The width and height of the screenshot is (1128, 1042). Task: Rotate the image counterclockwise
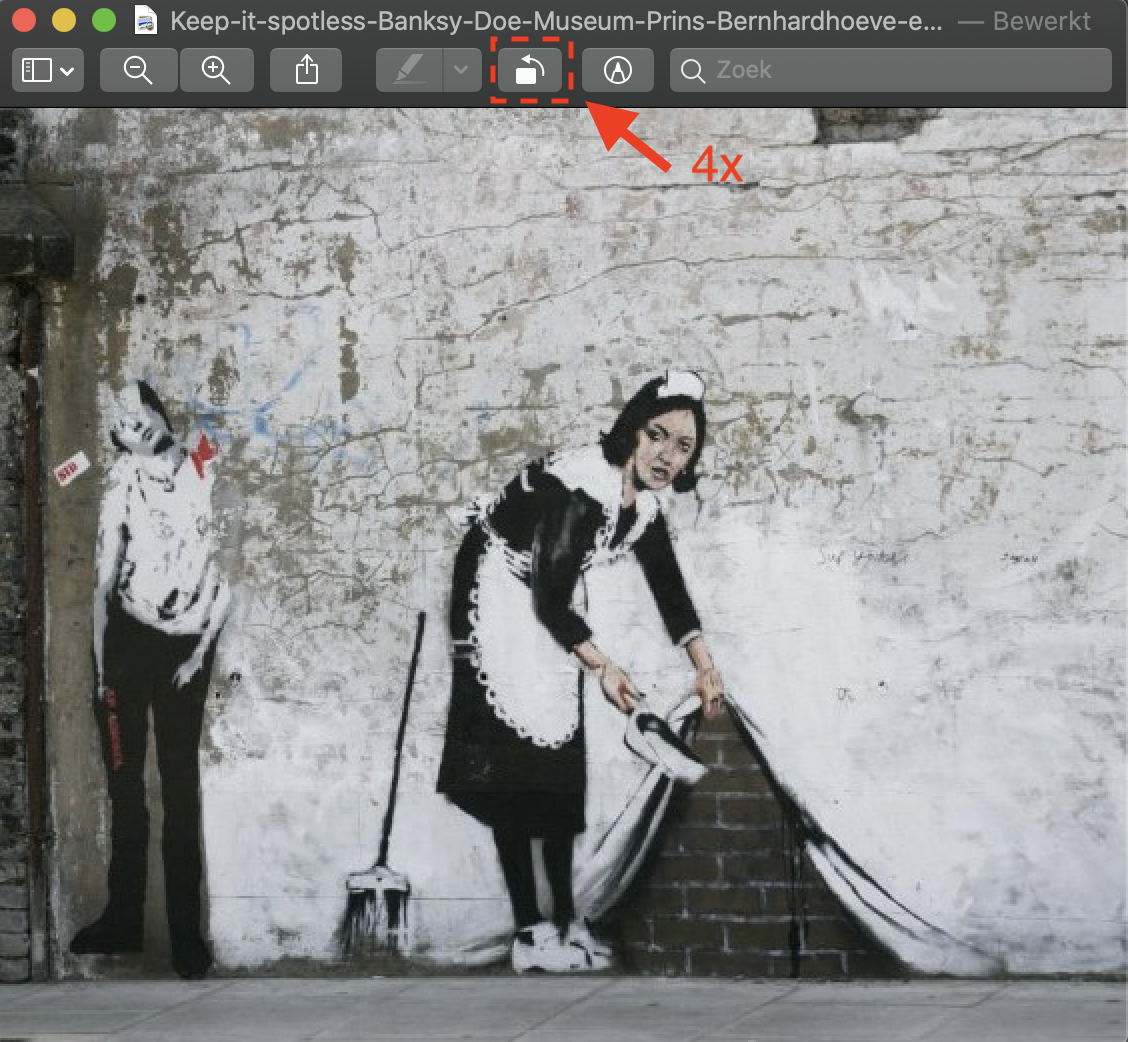530,71
